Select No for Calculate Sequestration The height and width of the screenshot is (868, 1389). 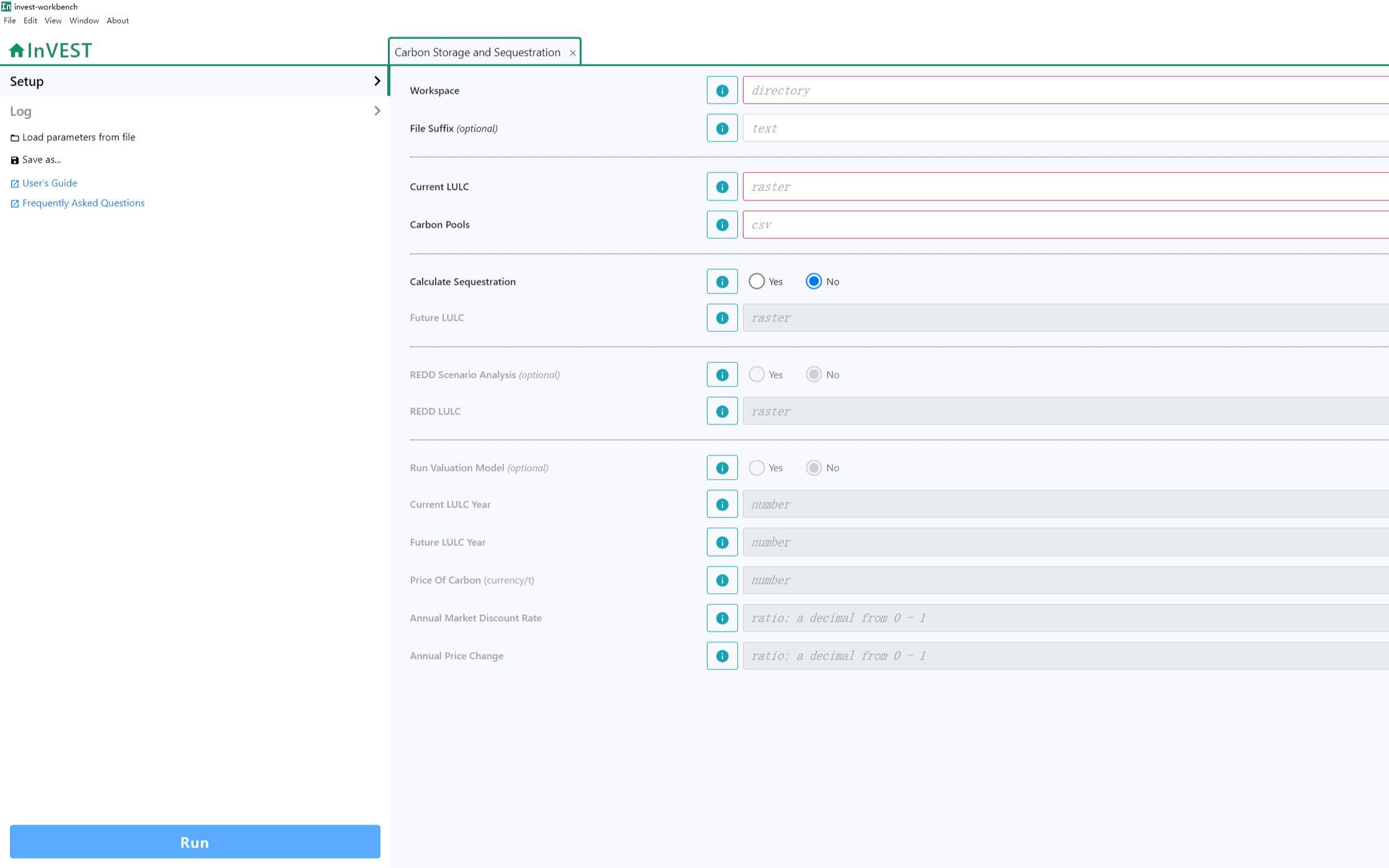tap(813, 282)
